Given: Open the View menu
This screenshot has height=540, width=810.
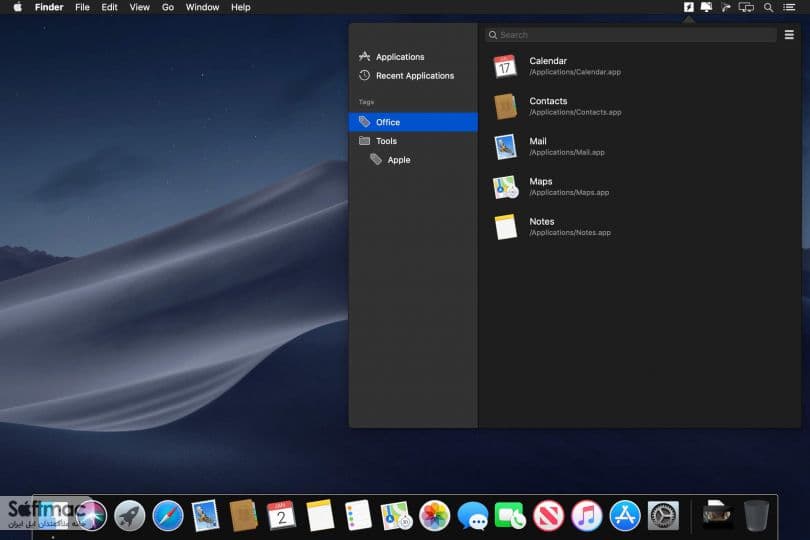Looking at the screenshot, I should tap(139, 7).
